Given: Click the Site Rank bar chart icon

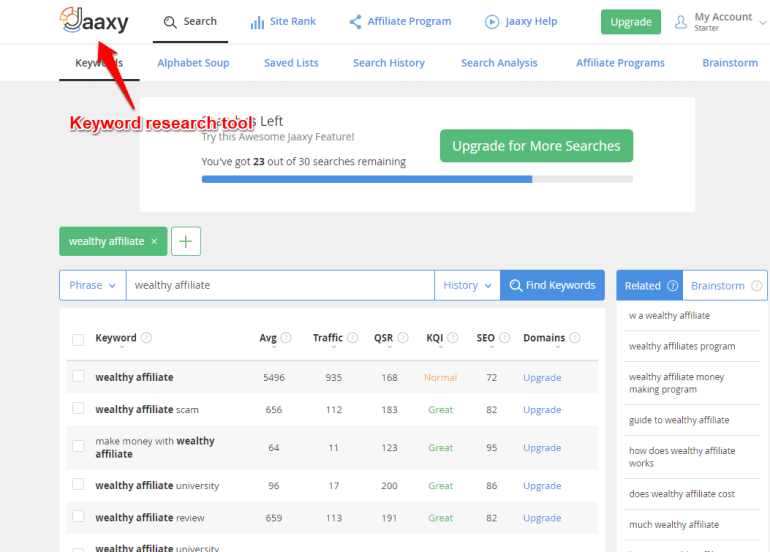Looking at the screenshot, I should tap(257, 22).
